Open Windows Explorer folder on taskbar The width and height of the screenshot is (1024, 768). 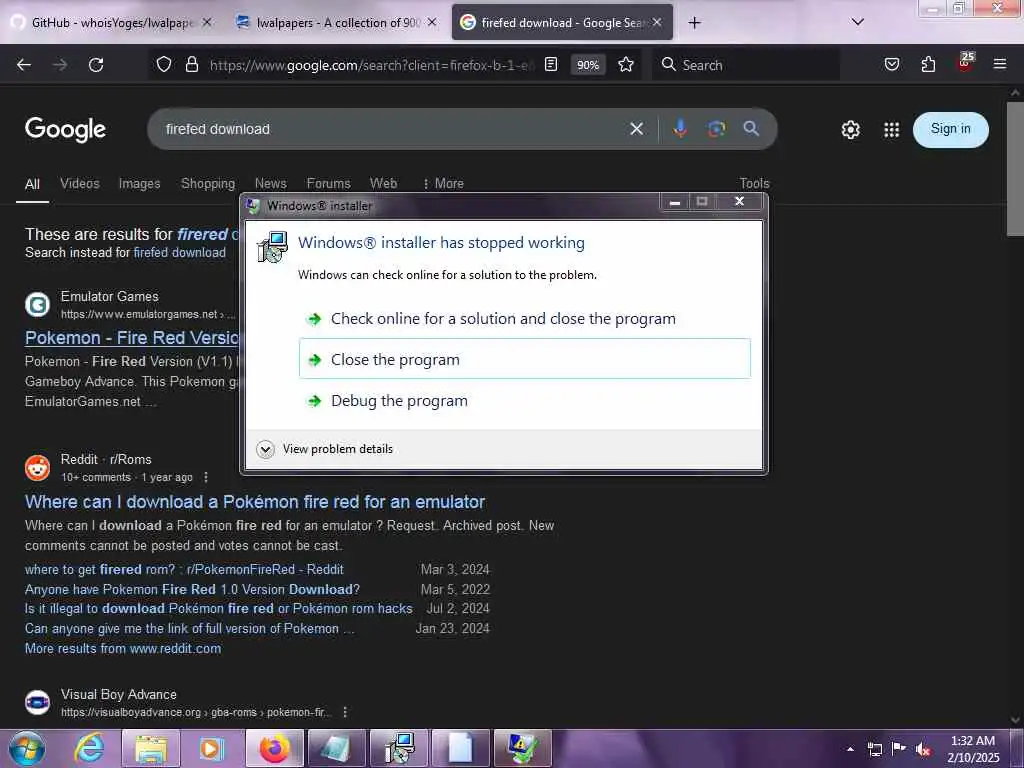point(151,748)
